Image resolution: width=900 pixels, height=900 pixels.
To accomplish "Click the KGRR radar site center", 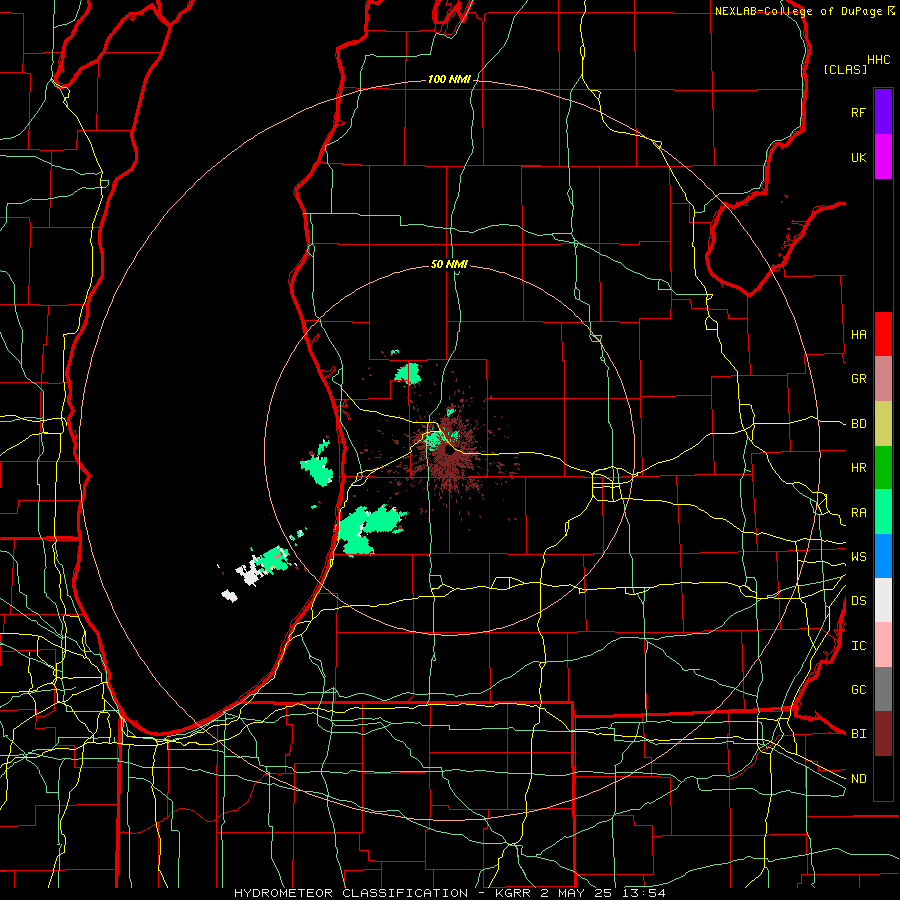I will 449,451.
